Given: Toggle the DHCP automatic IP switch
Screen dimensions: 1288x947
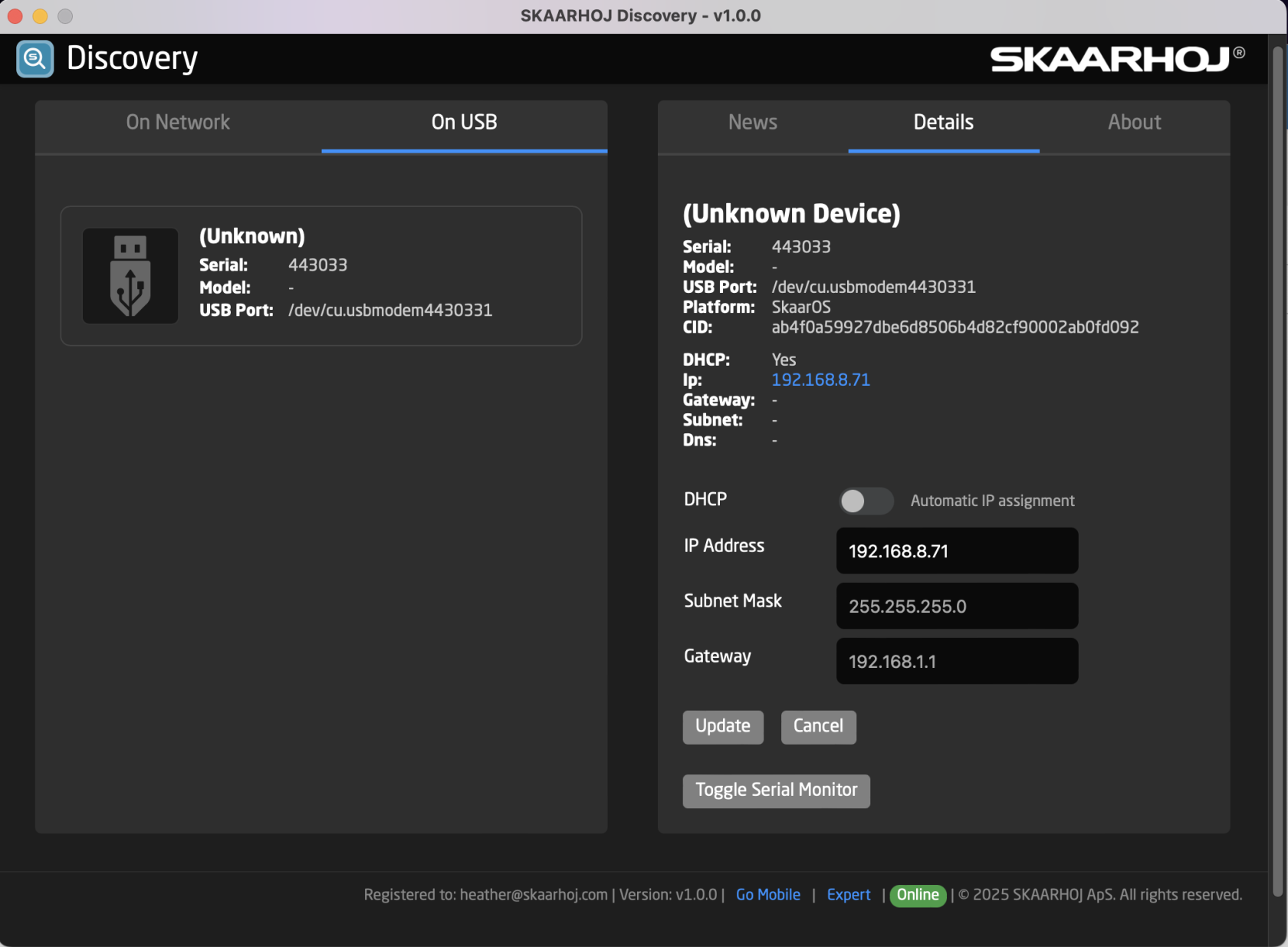Looking at the screenshot, I should coord(866,501).
